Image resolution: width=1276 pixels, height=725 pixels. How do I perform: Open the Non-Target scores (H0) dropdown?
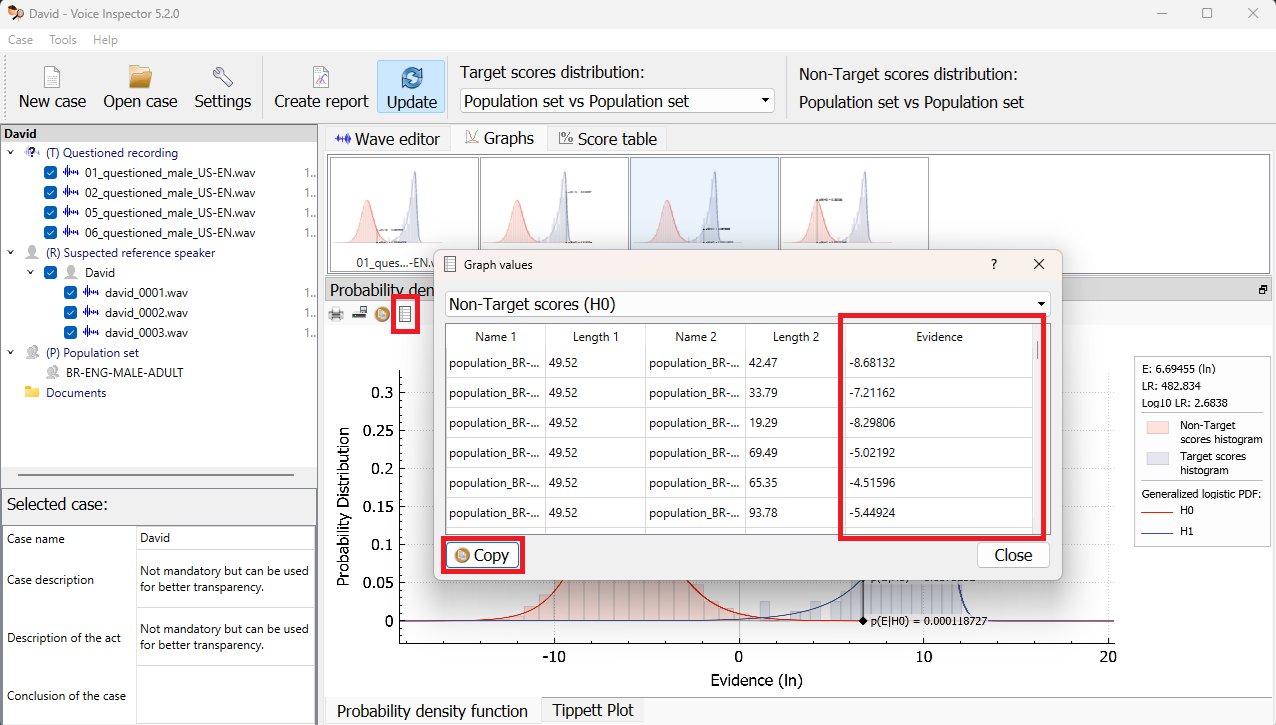pos(747,303)
